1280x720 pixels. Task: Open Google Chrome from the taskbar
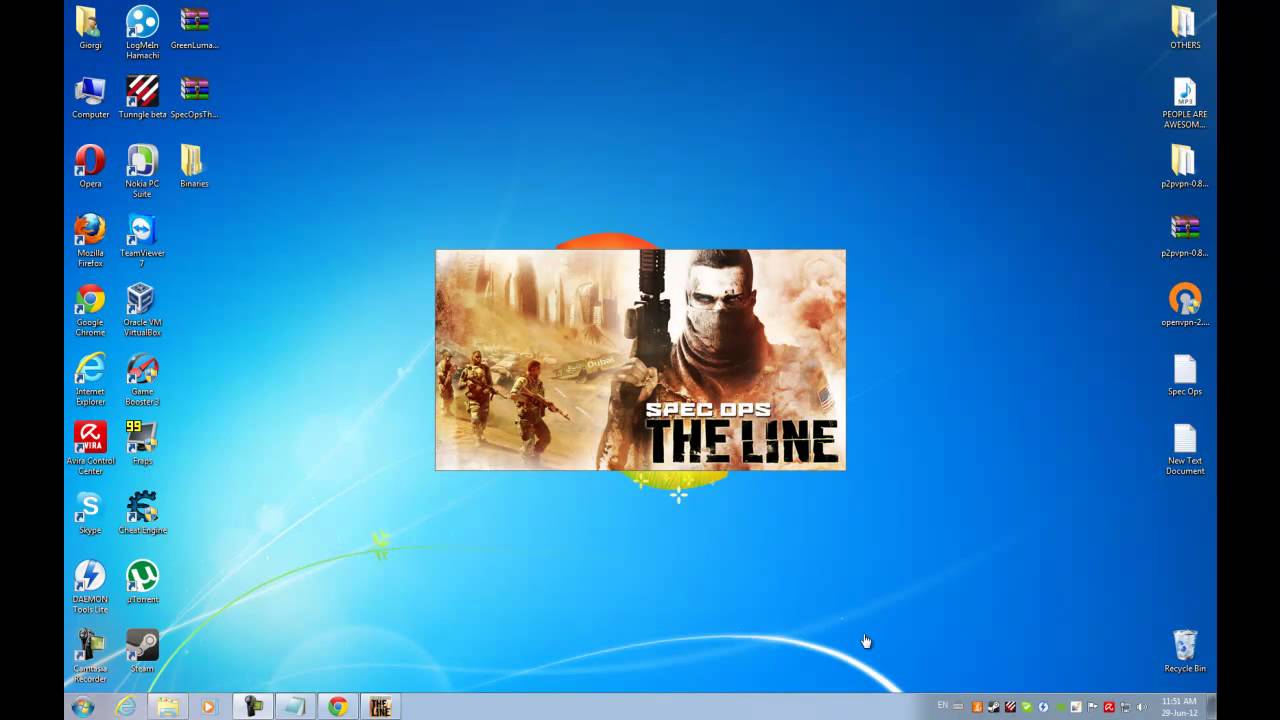337,707
